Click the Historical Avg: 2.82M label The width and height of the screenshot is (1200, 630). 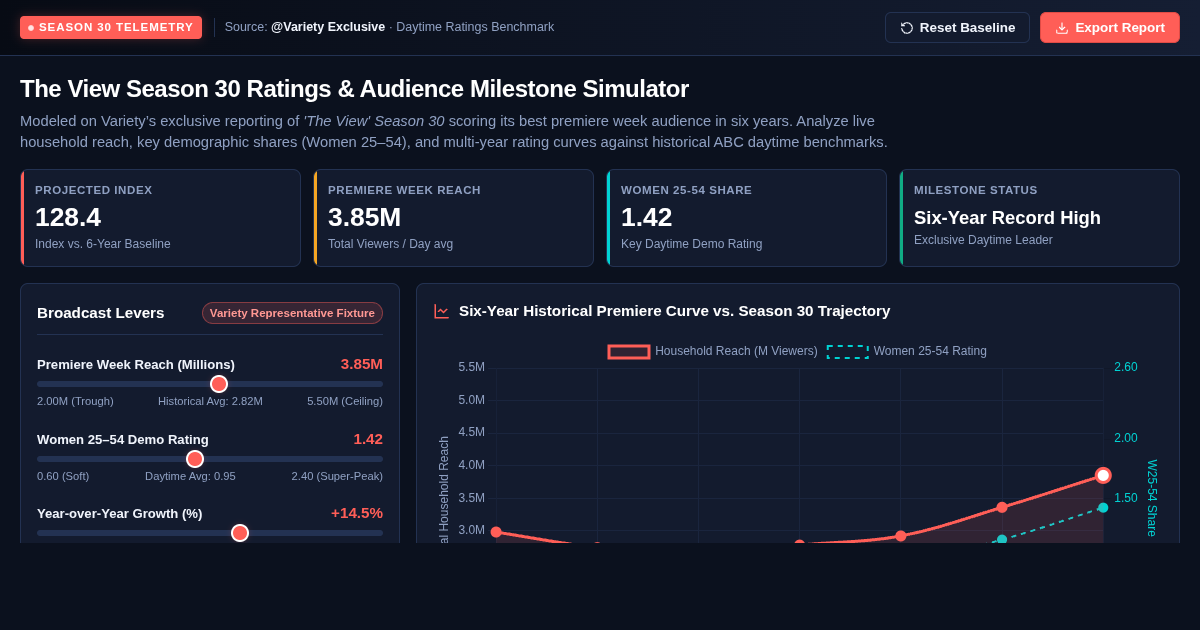tap(210, 401)
